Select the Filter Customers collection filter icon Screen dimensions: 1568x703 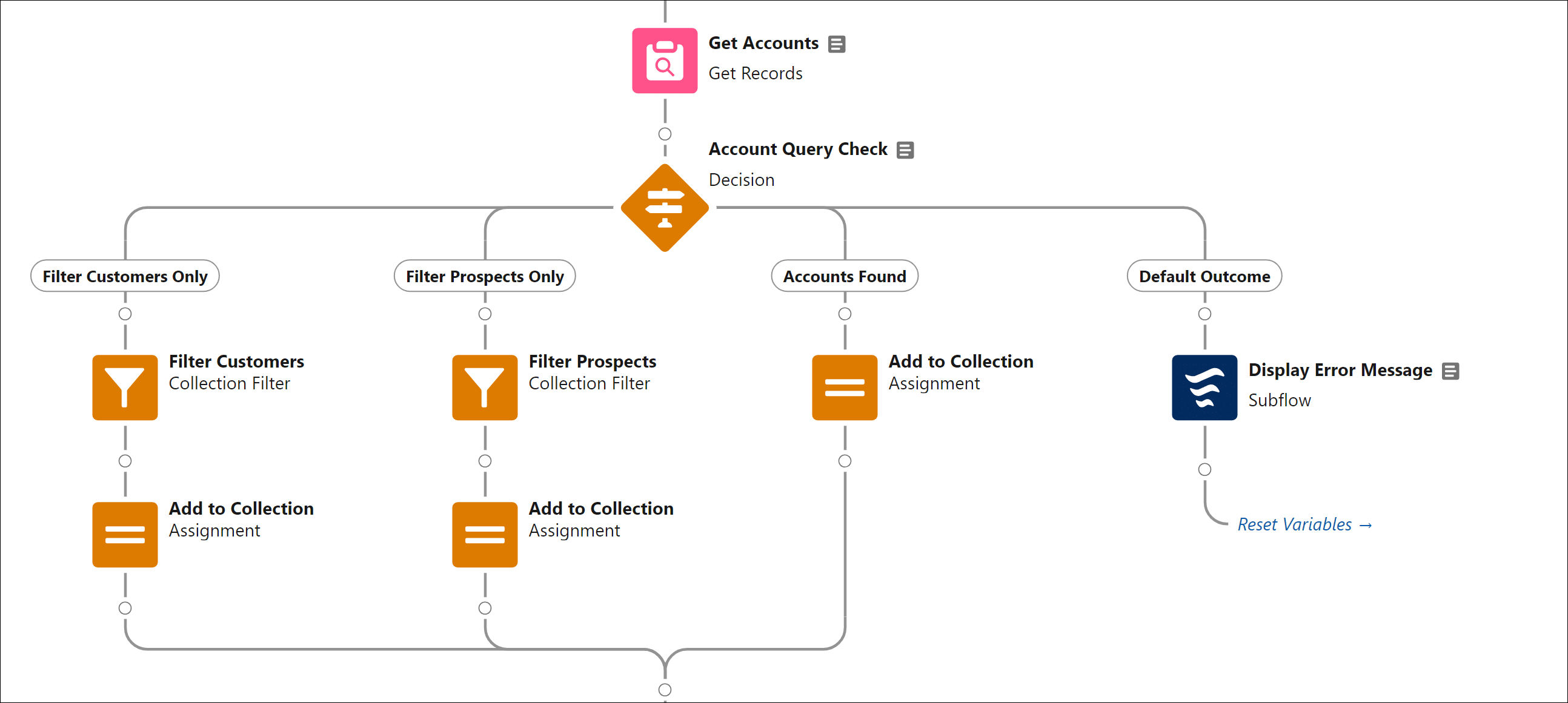(125, 388)
